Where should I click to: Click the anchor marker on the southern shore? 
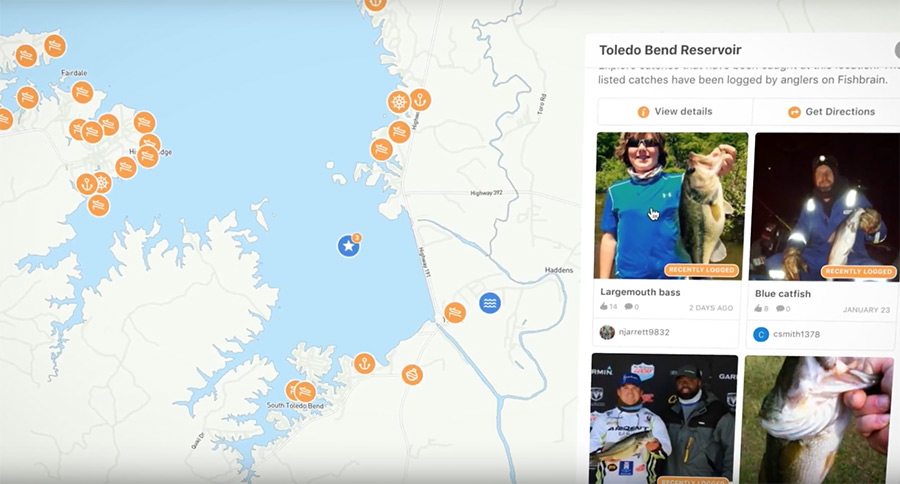364,363
